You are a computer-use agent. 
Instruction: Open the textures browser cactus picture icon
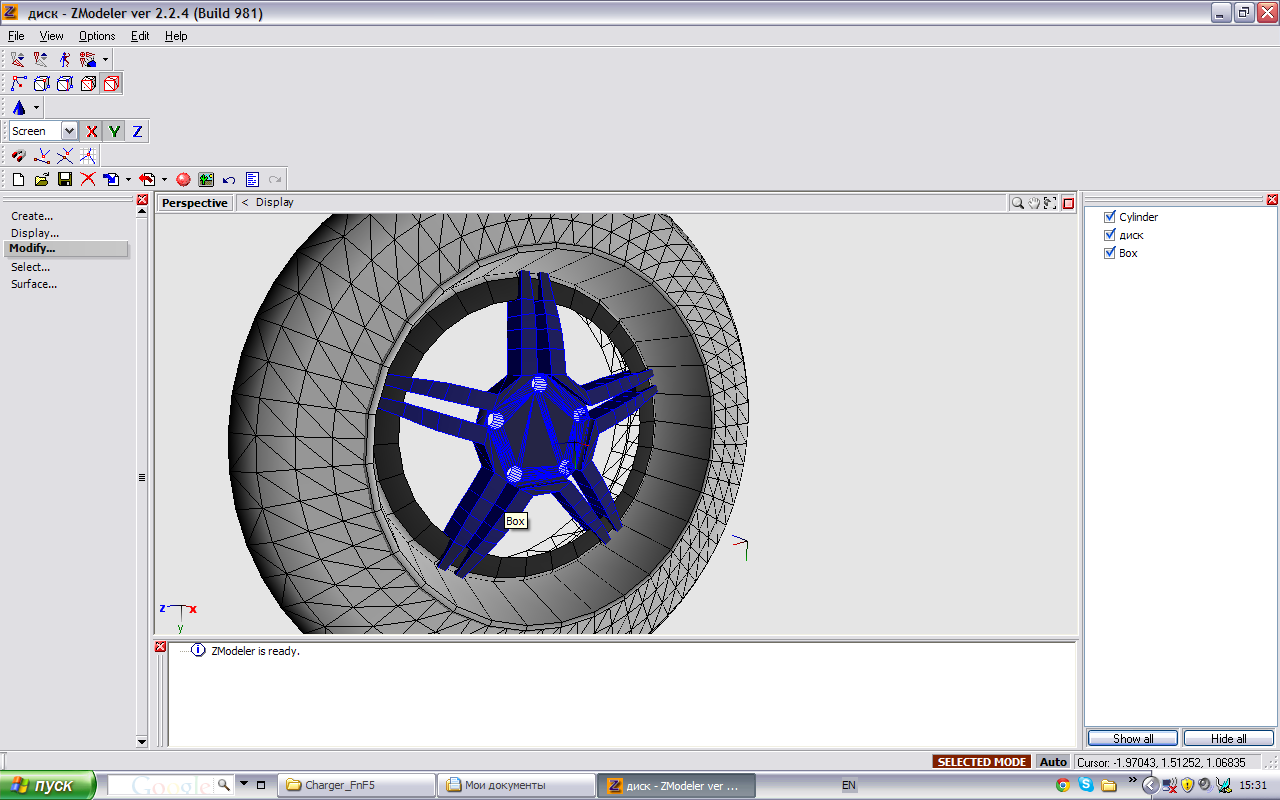click(x=206, y=180)
